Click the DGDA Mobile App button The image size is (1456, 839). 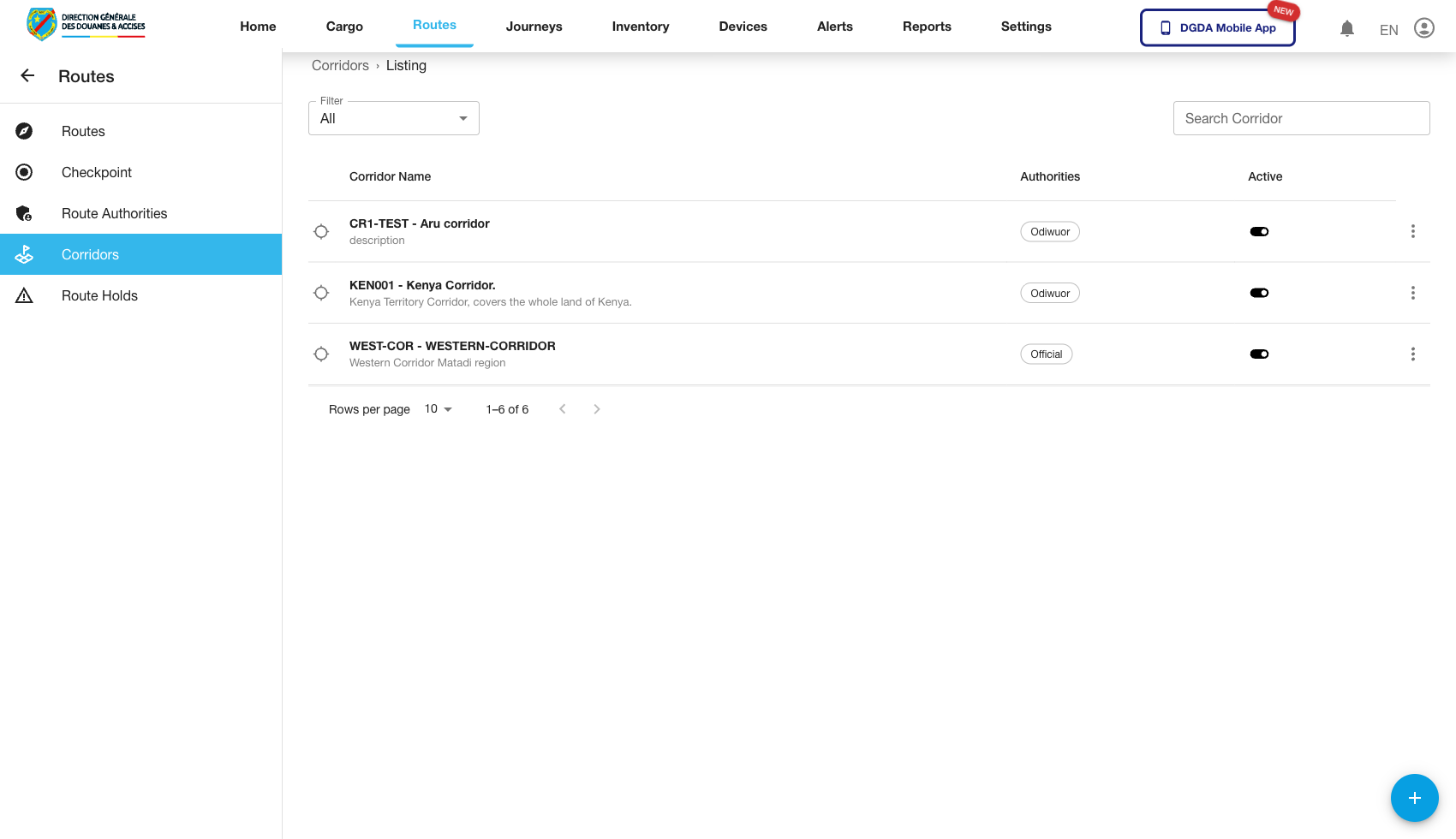coord(1217,27)
